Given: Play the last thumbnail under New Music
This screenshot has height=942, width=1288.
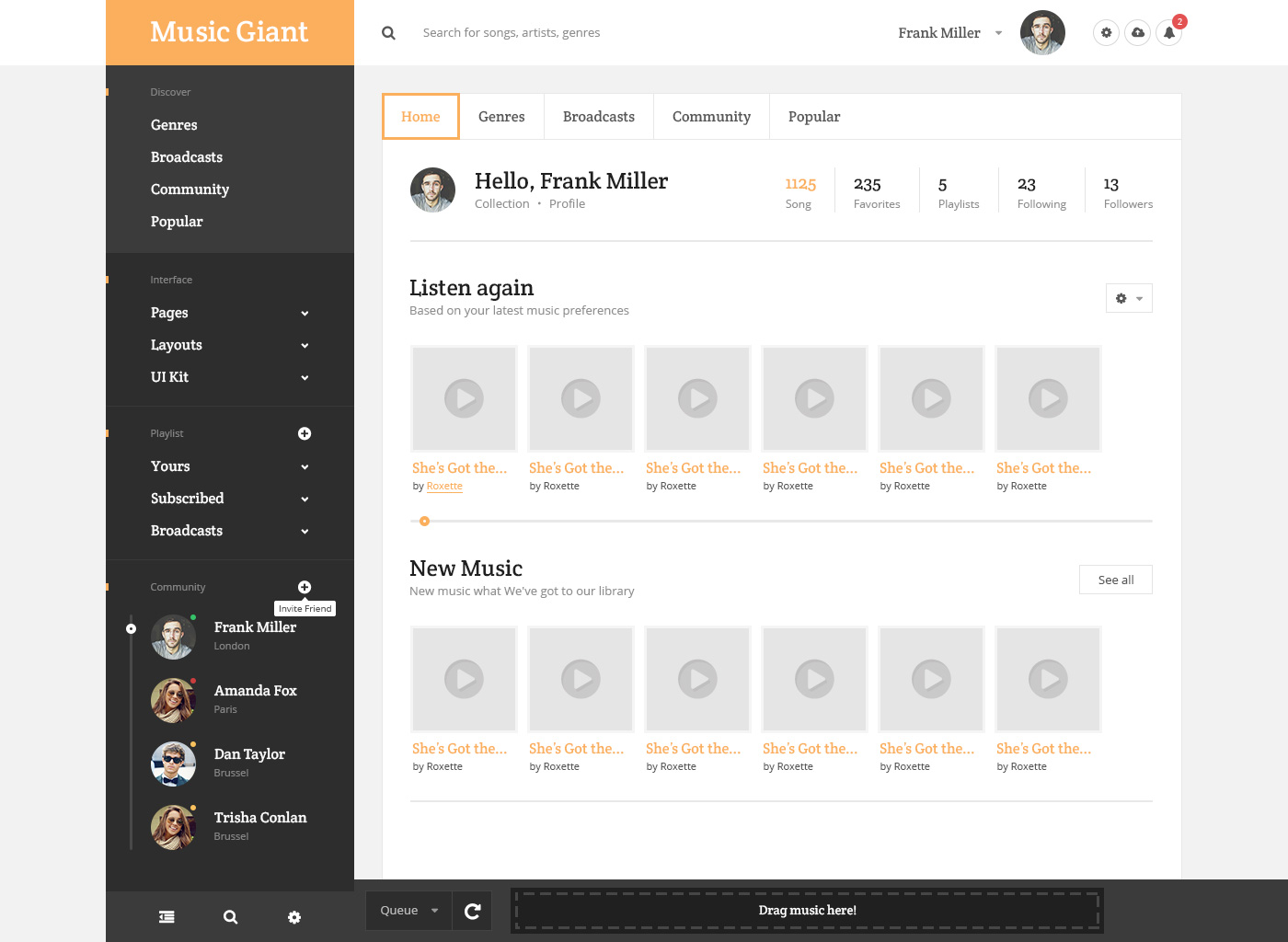Looking at the screenshot, I should point(1048,679).
